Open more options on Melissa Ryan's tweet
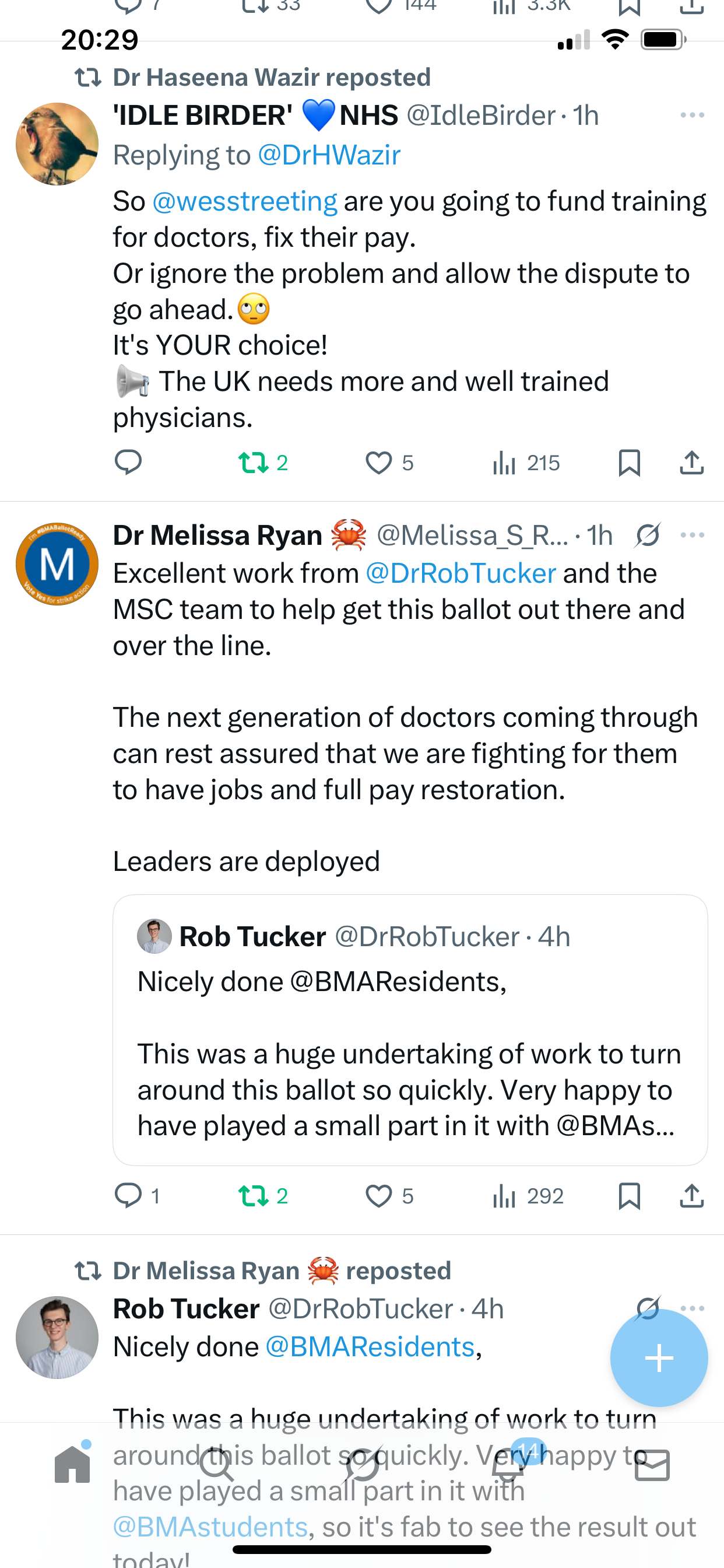 pyautogui.click(x=692, y=535)
